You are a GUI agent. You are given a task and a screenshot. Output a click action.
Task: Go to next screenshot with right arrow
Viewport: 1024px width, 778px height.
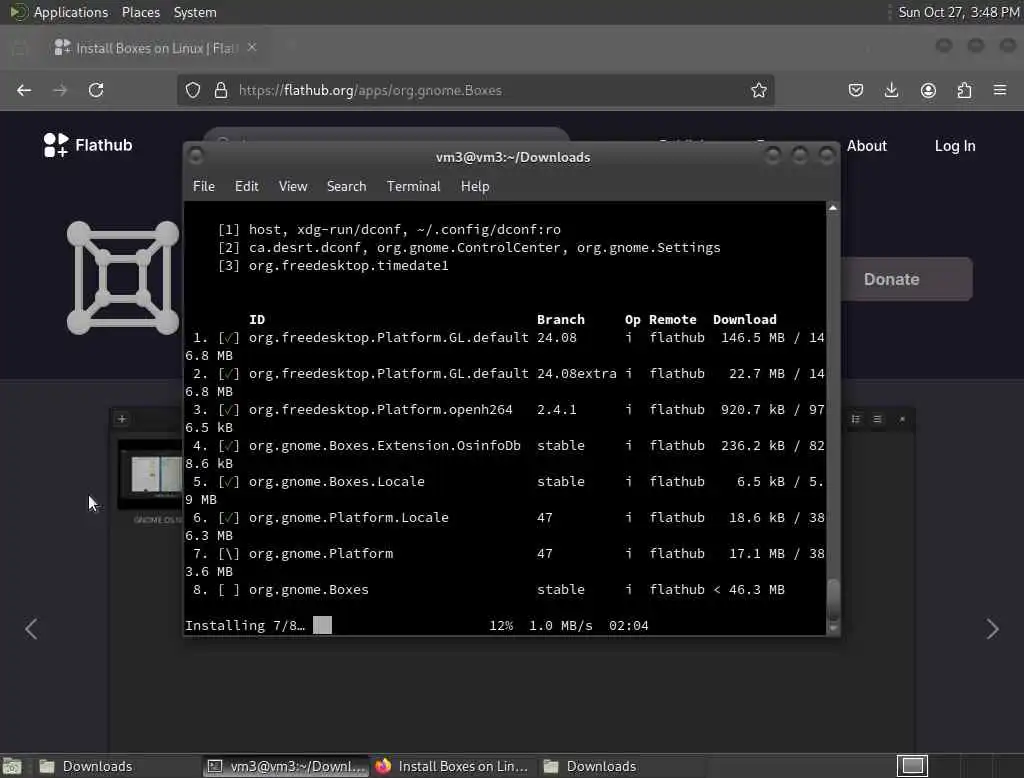click(x=992, y=629)
